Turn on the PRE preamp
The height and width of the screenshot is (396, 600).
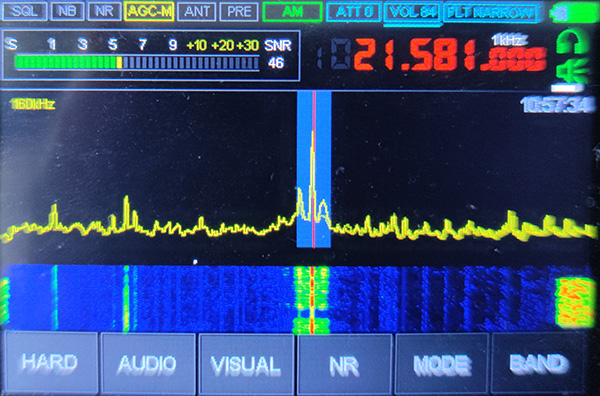239,11
